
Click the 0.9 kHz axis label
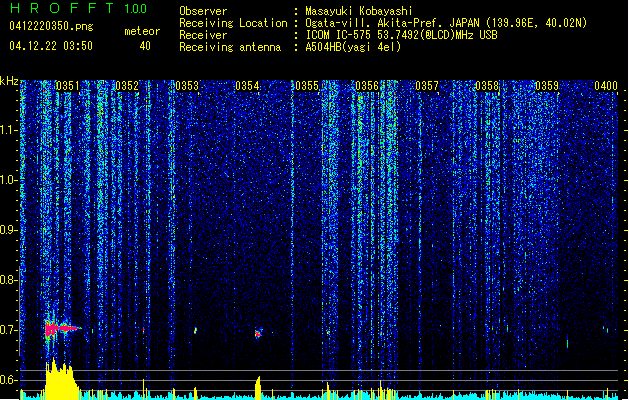(8, 230)
